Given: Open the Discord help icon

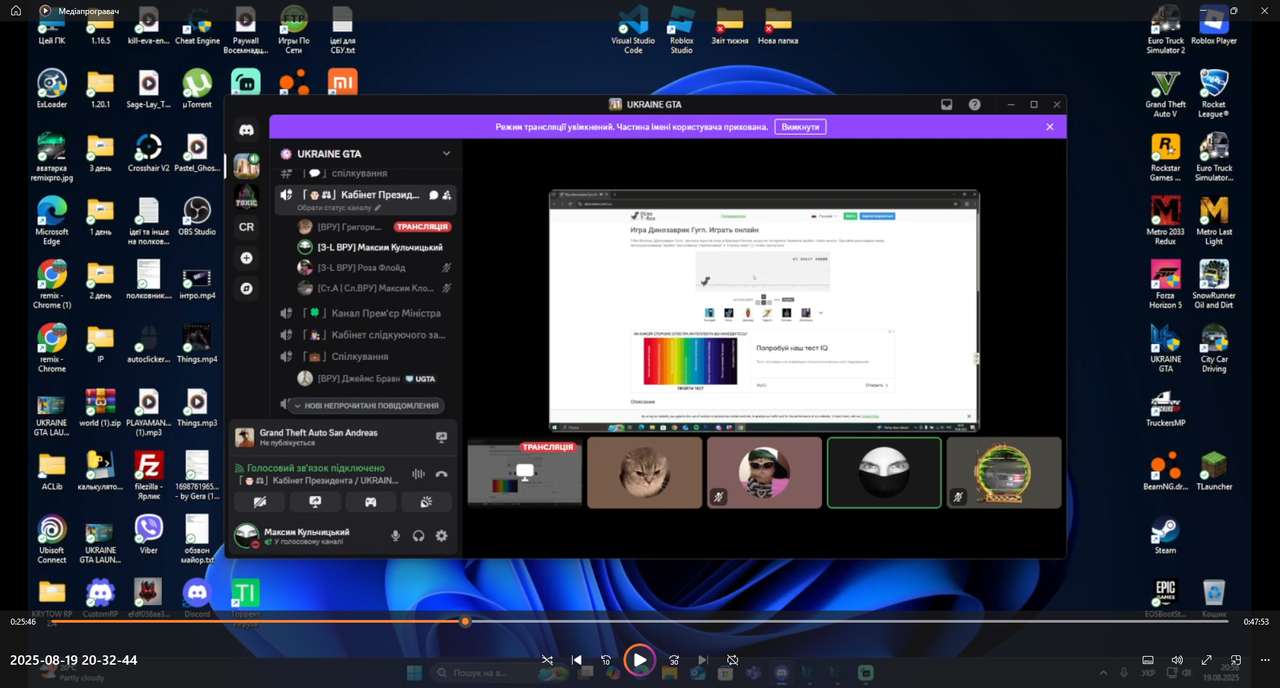Looking at the screenshot, I should point(975,104).
